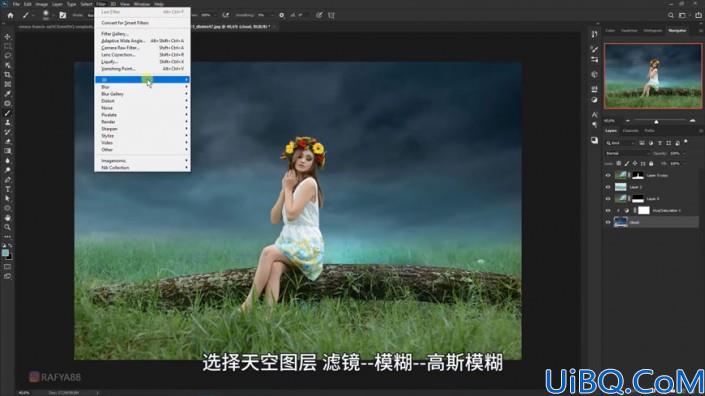Switch to the Paths tab
The width and height of the screenshot is (705, 396).
(x=649, y=131)
